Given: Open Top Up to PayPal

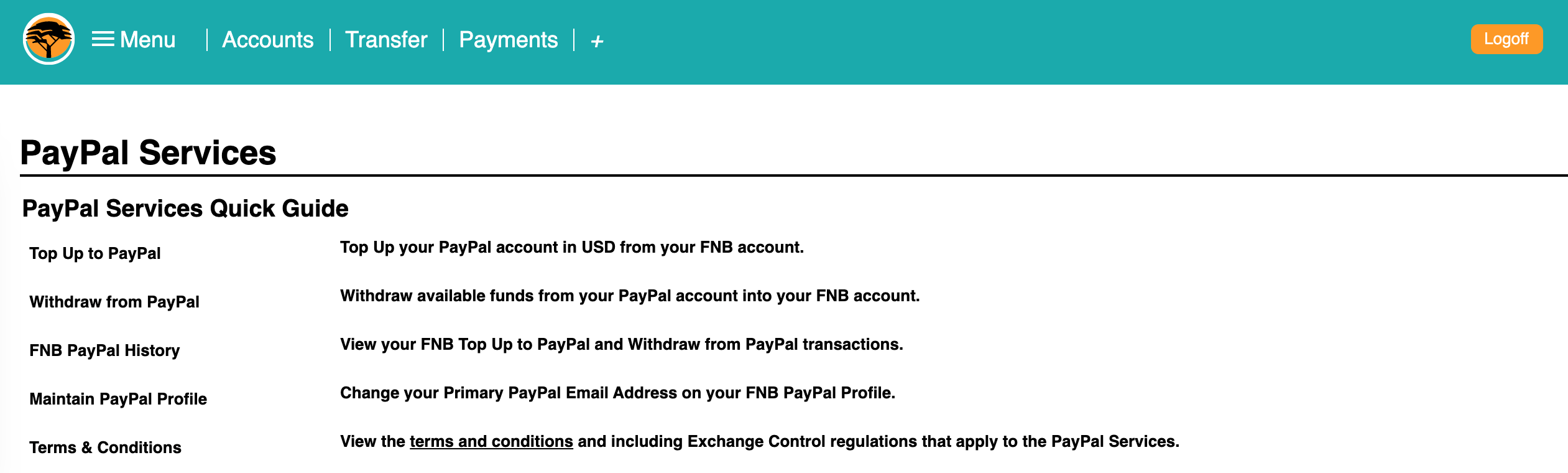Looking at the screenshot, I should click(x=95, y=253).
